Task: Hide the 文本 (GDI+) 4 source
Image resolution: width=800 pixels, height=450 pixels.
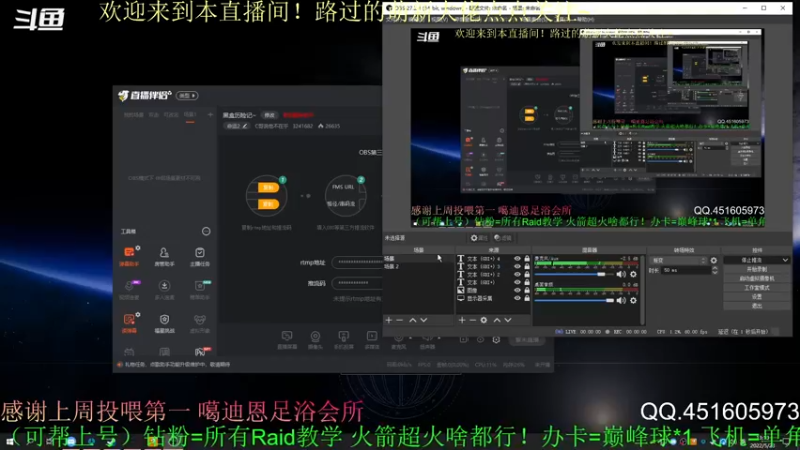Action: pyautogui.click(x=517, y=259)
